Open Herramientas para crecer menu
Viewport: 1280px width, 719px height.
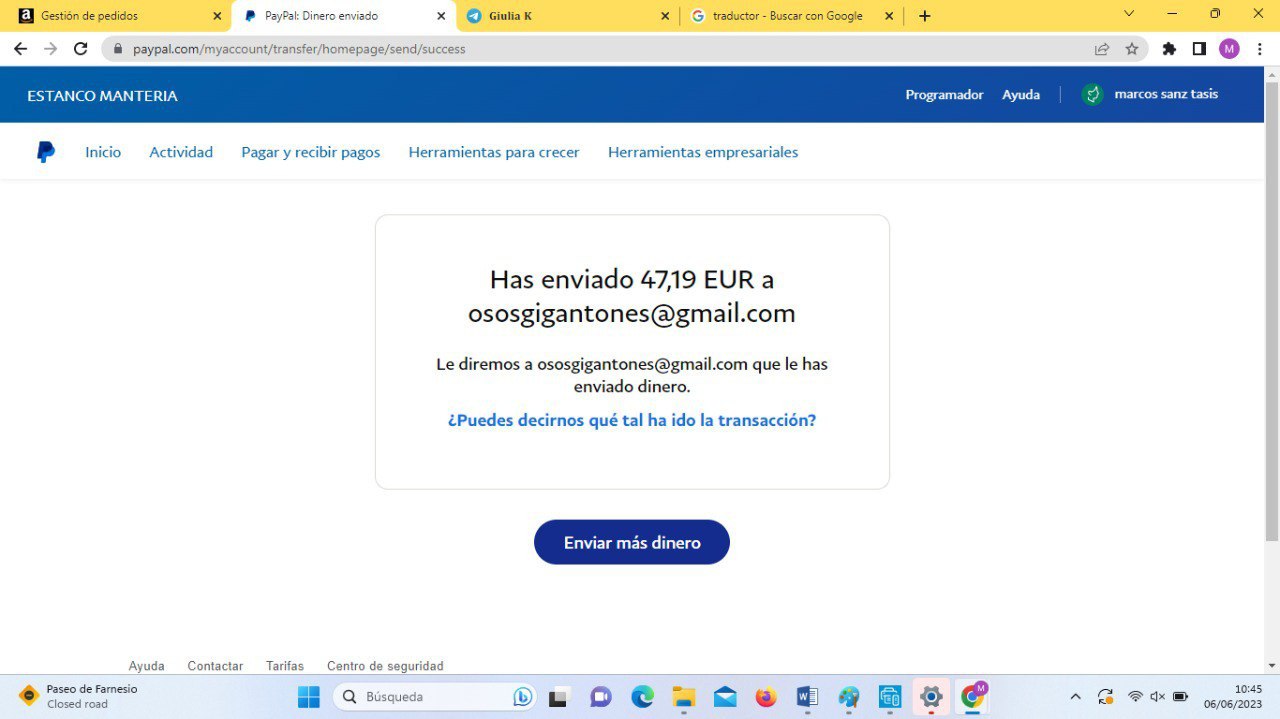(494, 152)
